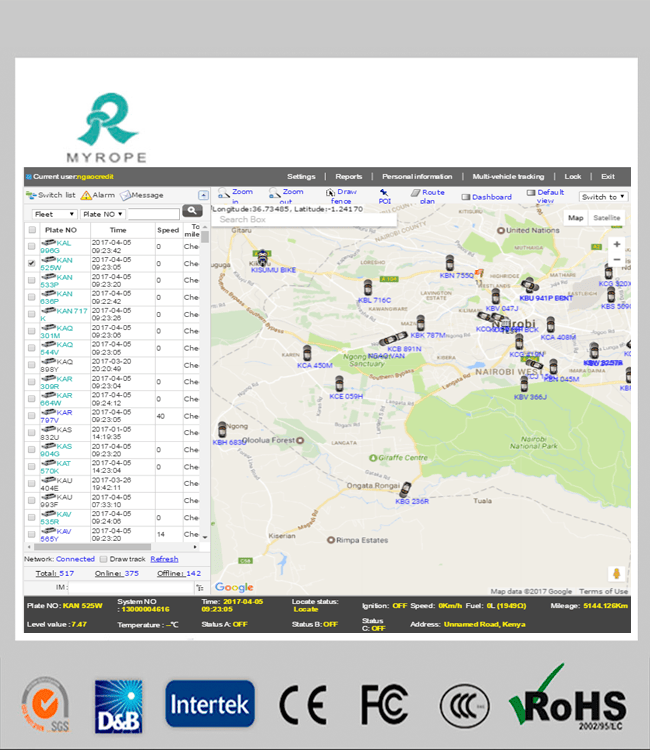The height and width of the screenshot is (750, 650).
Task: Click the map zoom-out minus button
Action: click(x=617, y=259)
